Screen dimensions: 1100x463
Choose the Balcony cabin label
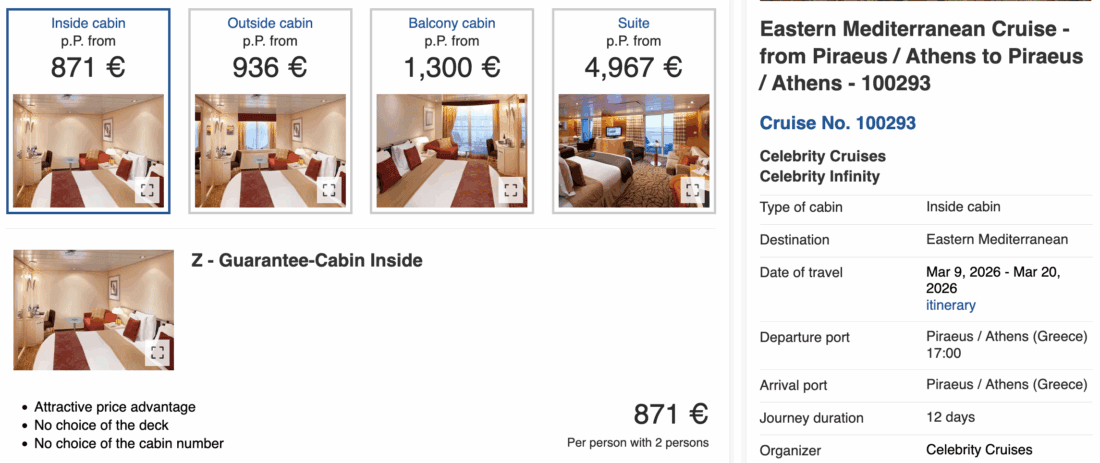pos(452,22)
